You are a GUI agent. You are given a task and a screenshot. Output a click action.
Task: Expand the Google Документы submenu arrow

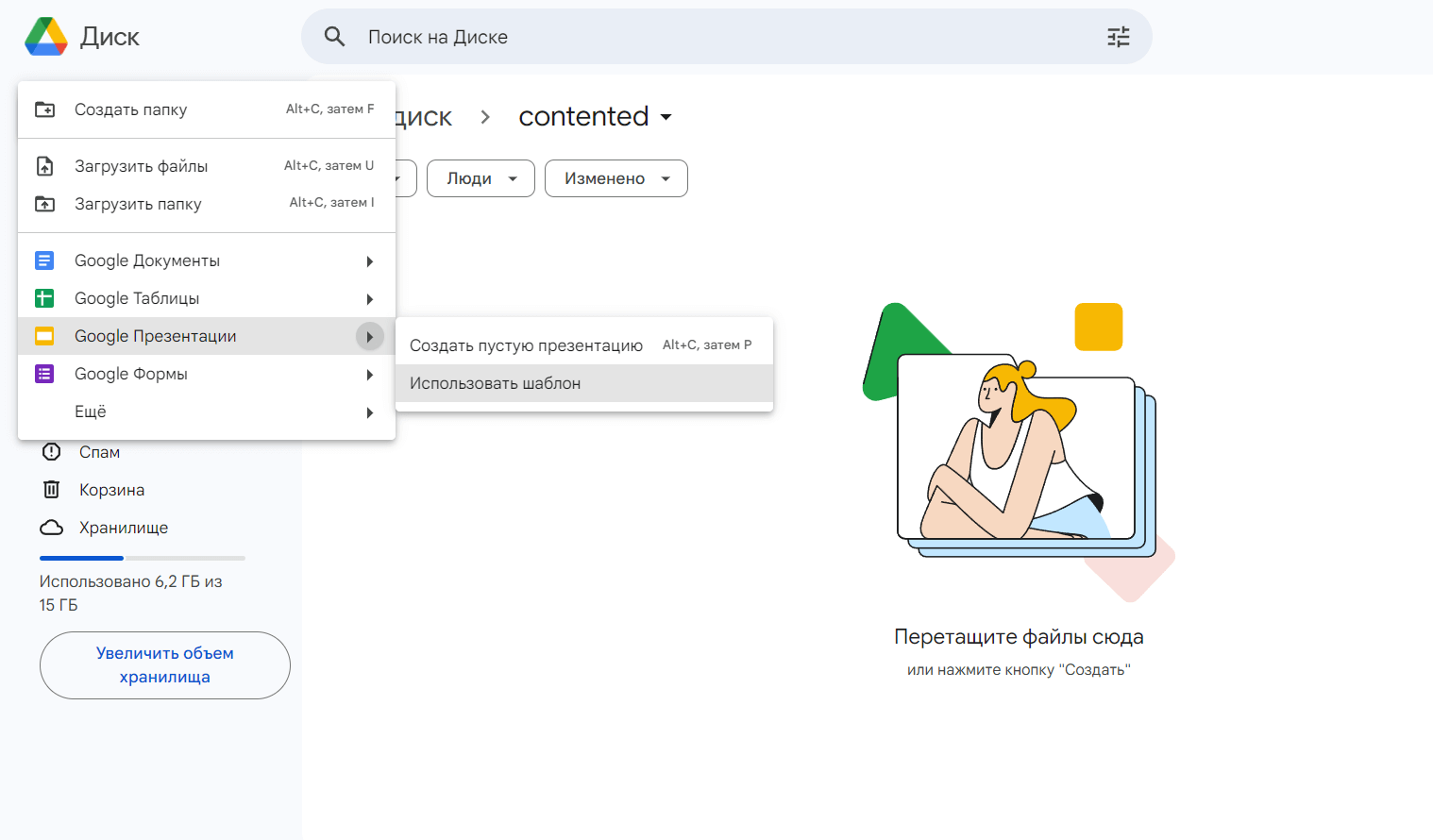370,261
